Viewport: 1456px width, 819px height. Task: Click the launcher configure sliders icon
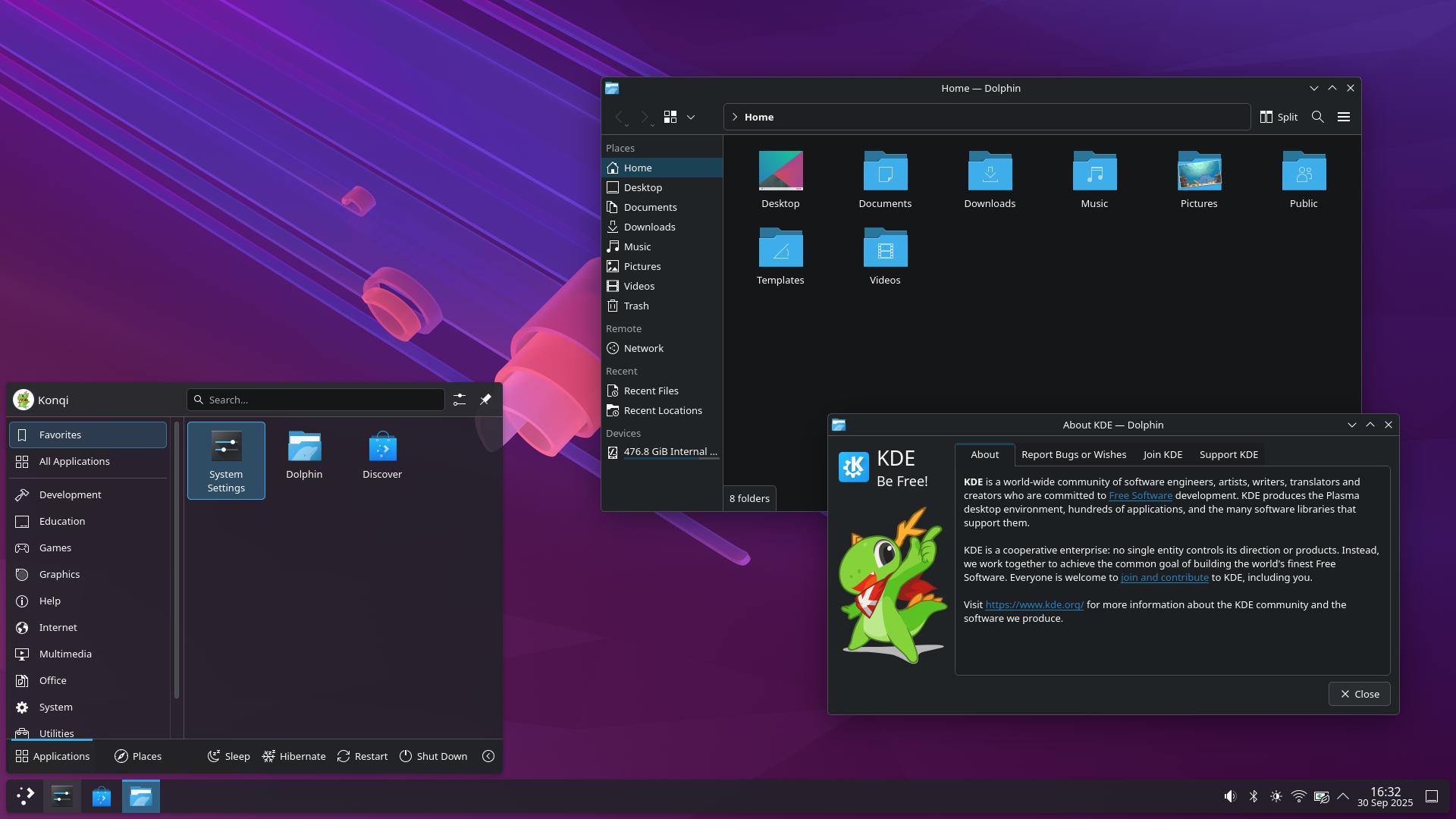(x=460, y=400)
